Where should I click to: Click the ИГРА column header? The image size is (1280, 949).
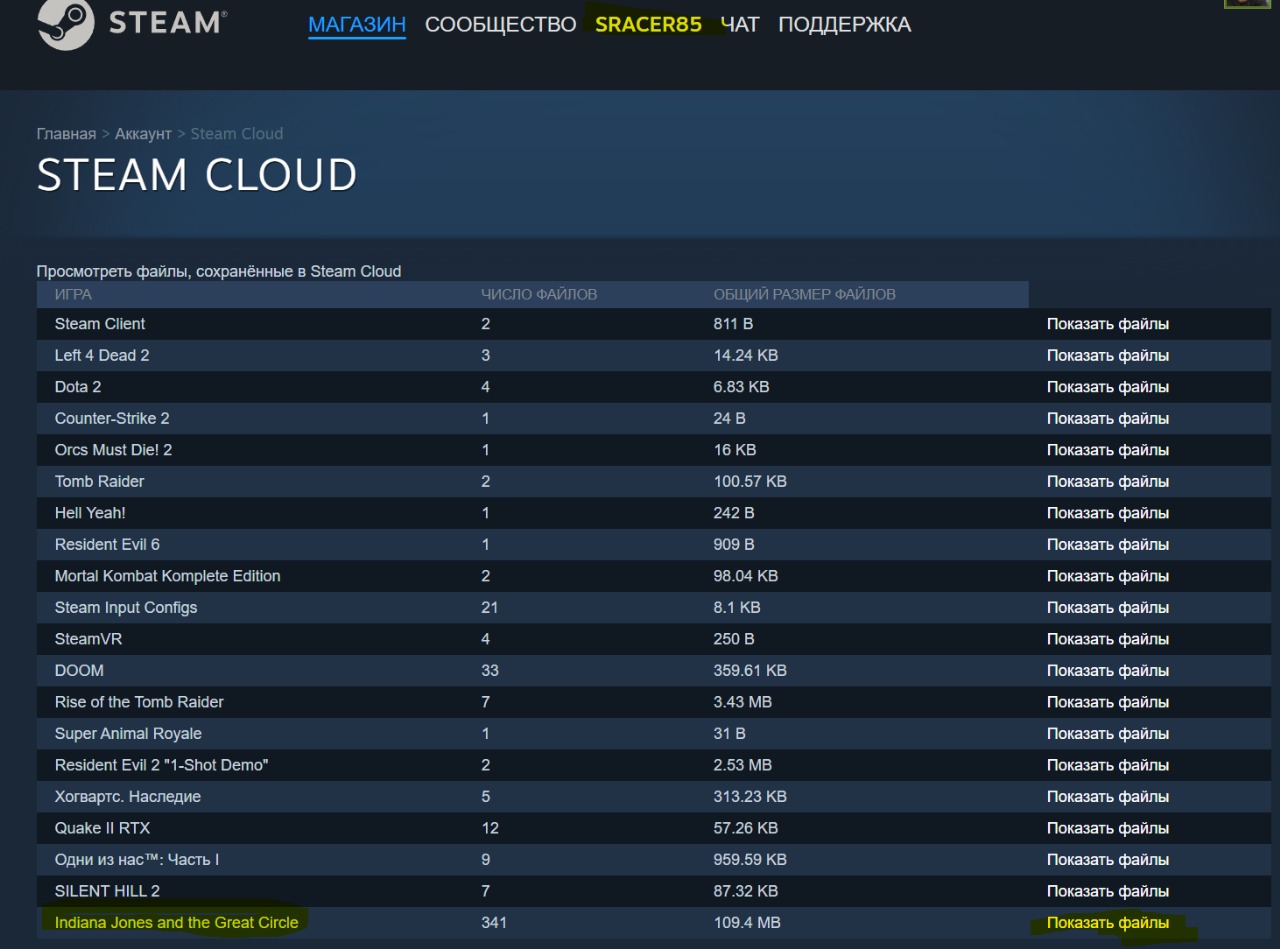[x=73, y=294]
